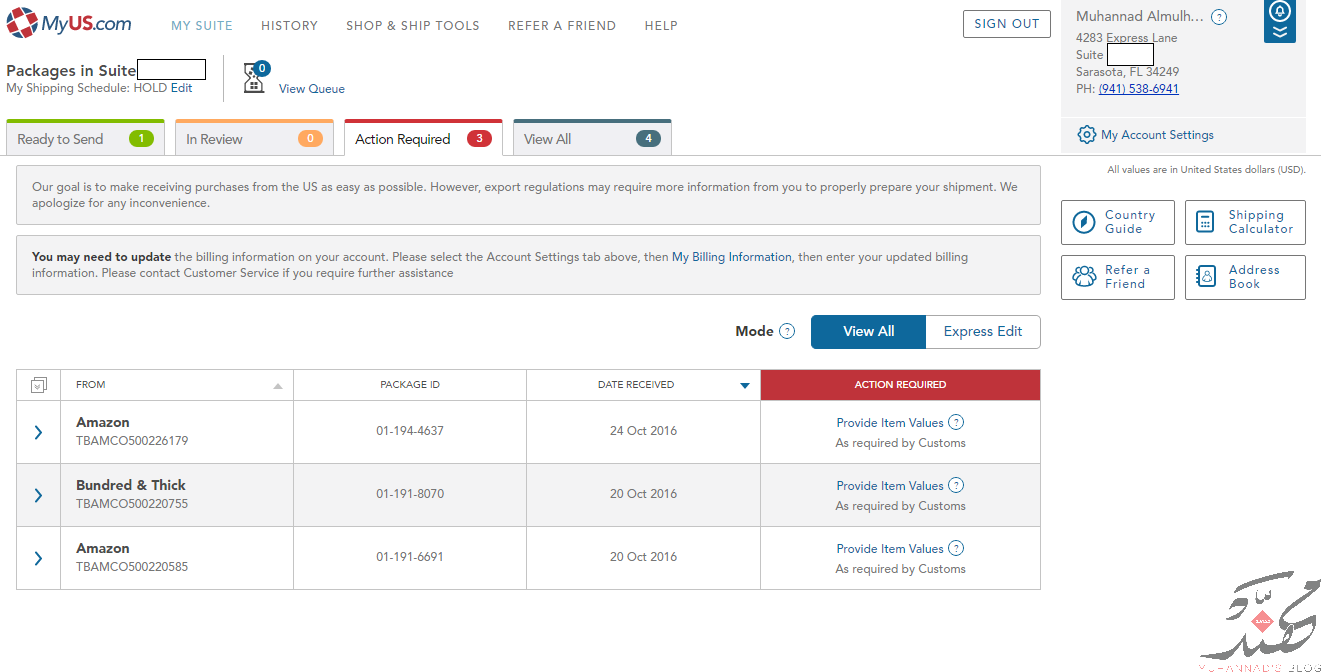Expand the Amazon package 01-194-4637 row
The height and width of the screenshot is (672, 1321).
pyautogui.click(x=38, y=432)
